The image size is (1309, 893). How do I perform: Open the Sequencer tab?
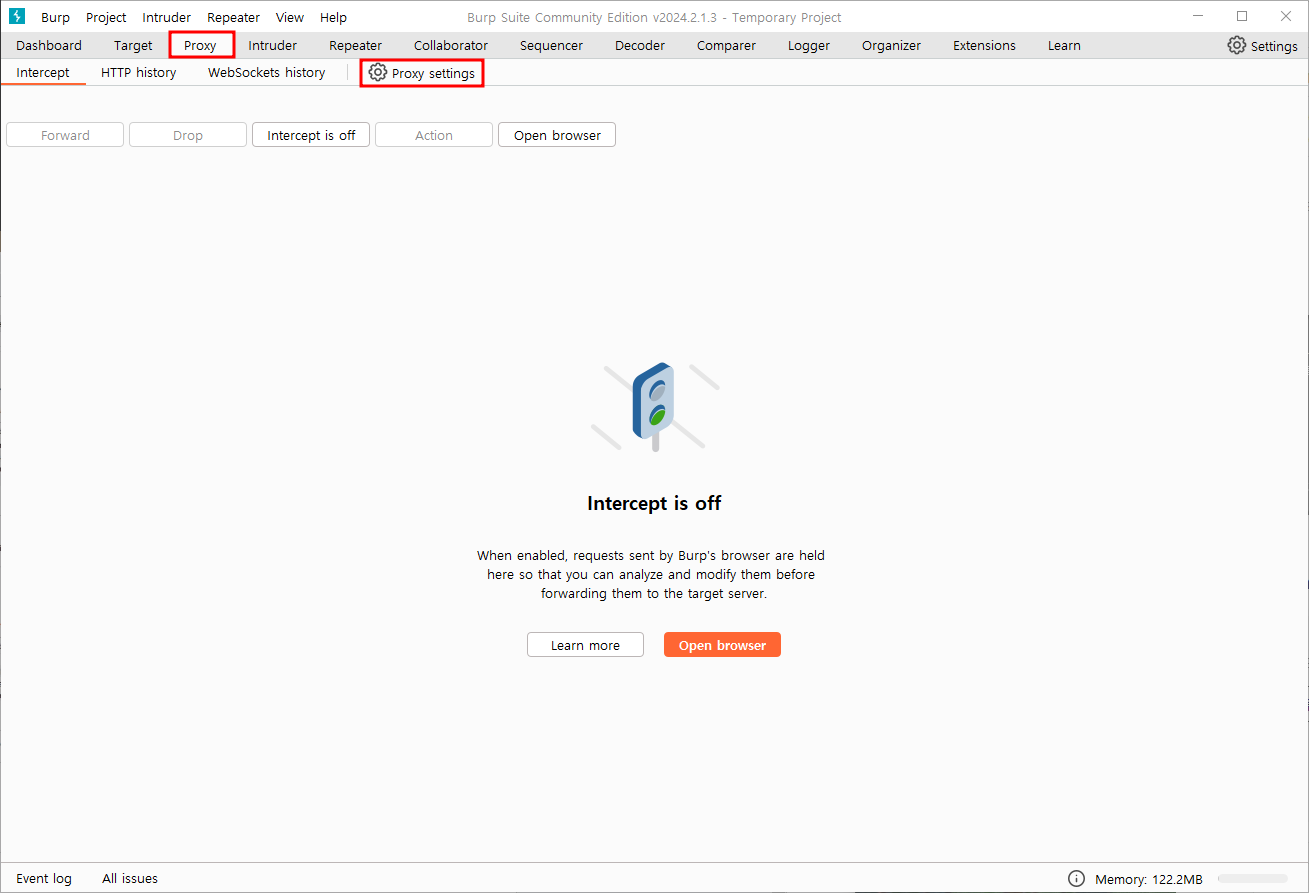click(551, 45)
